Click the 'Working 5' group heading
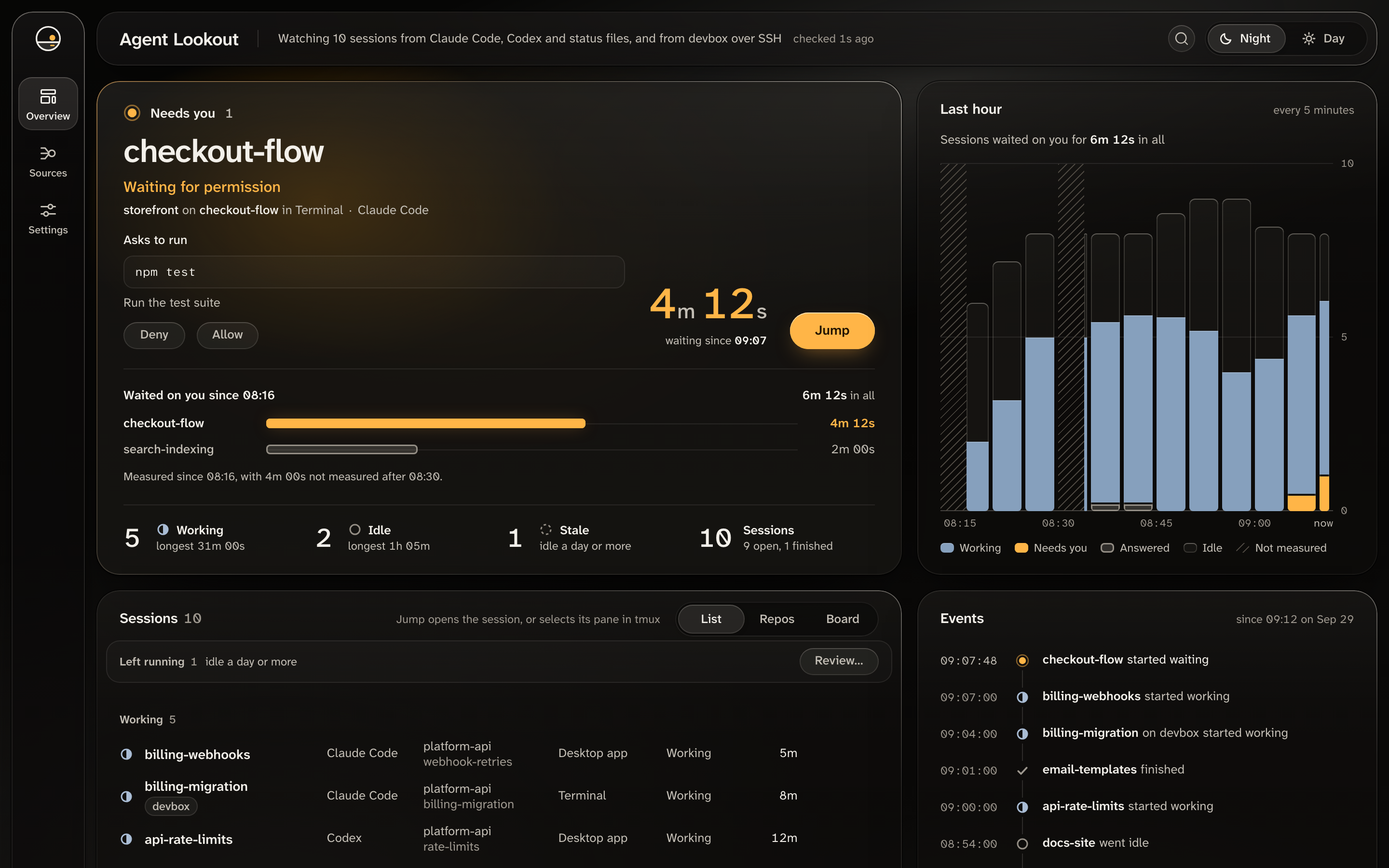This screenshot has width=1389, height=868. pyautogui.click(x=148, y=719)
